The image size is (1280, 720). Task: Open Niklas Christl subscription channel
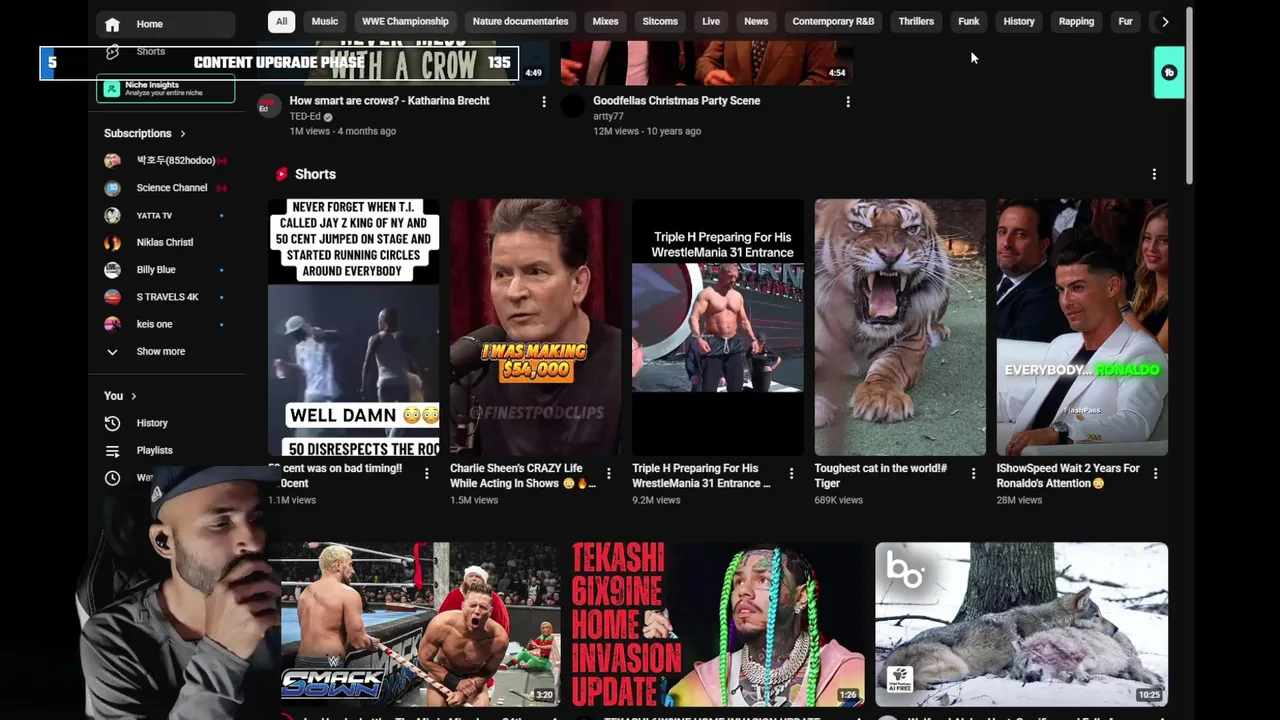[x=166, y=242]
